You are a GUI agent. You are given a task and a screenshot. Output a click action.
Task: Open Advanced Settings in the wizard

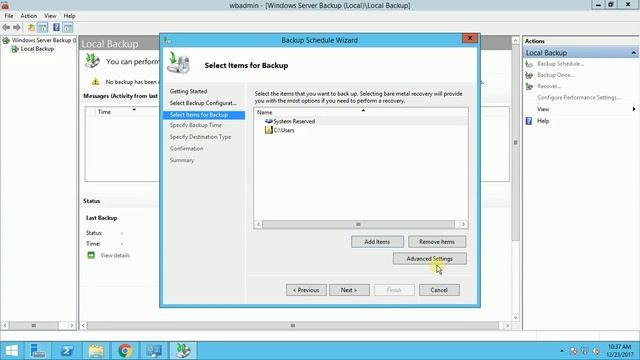point(429,258)
